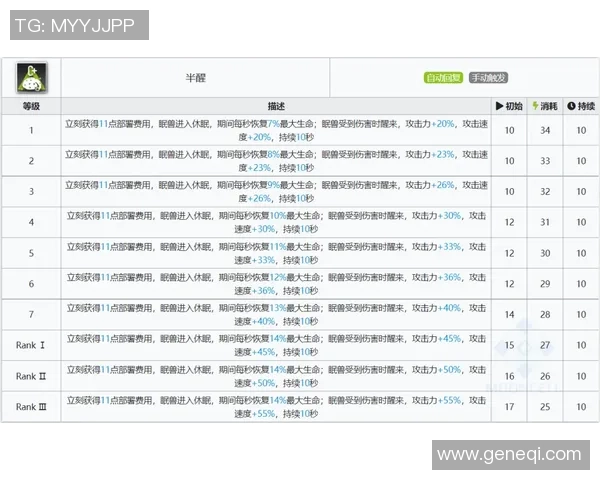This screenshot has height=480, width=600.
Task: Select the Rank I row label
Action: click(x=31, y=345)
